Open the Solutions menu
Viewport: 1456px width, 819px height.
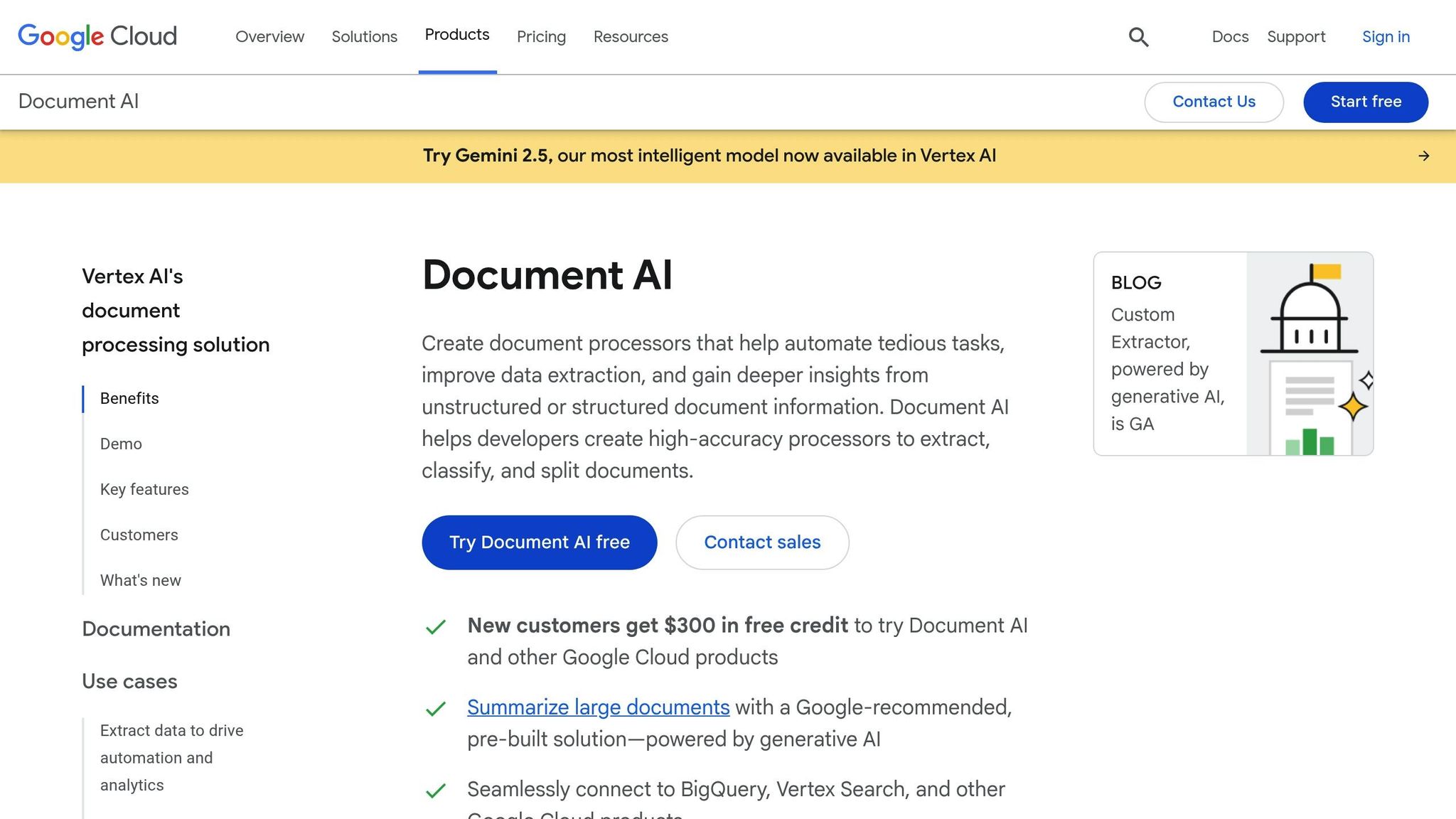pos(364,37)
